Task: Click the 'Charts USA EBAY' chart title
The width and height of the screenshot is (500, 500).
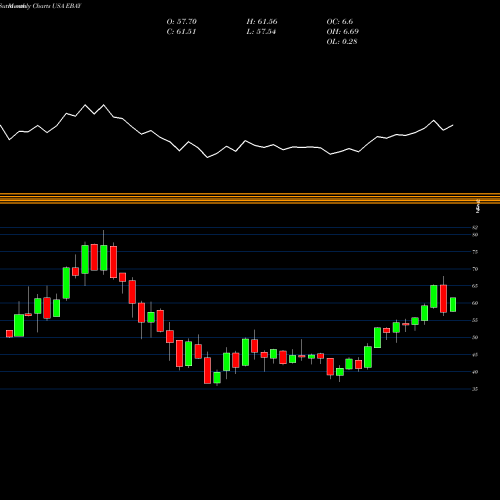Action: [x=57, y=6]
